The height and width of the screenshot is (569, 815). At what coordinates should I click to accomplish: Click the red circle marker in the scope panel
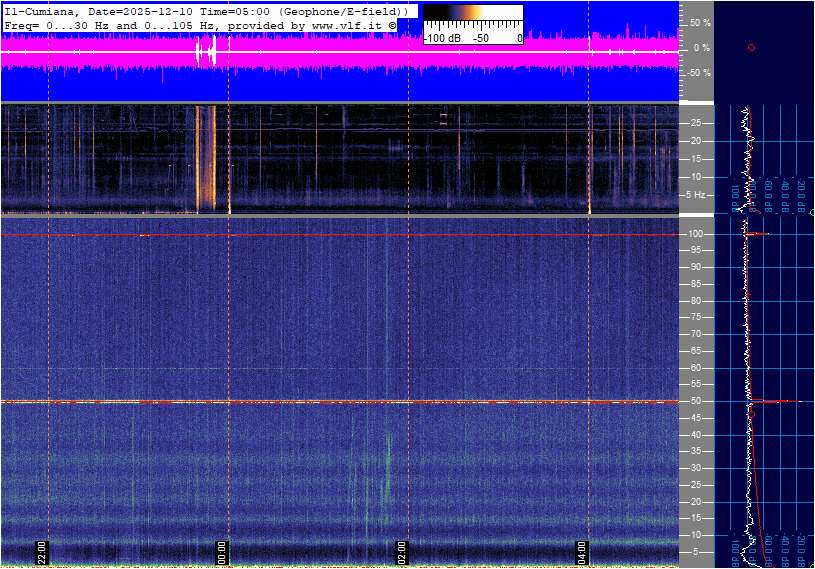click(751, 47)
